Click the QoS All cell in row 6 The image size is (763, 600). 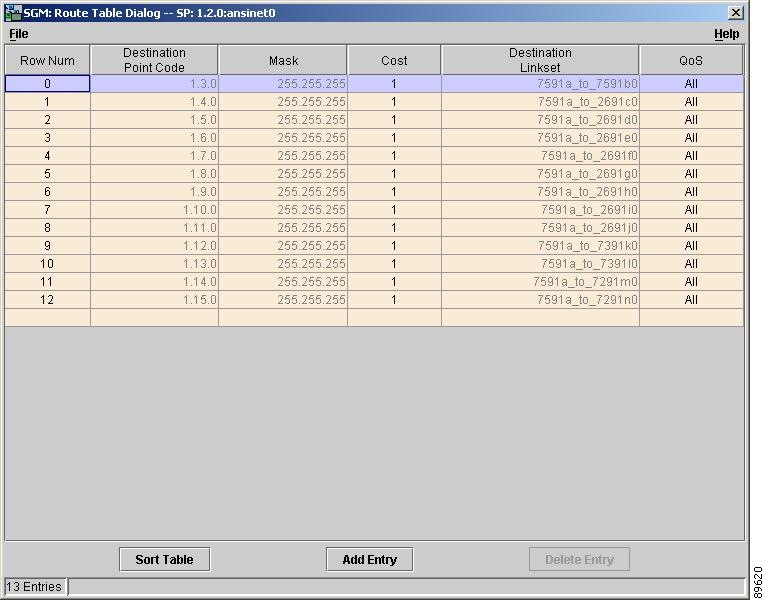tap(691, 192)
